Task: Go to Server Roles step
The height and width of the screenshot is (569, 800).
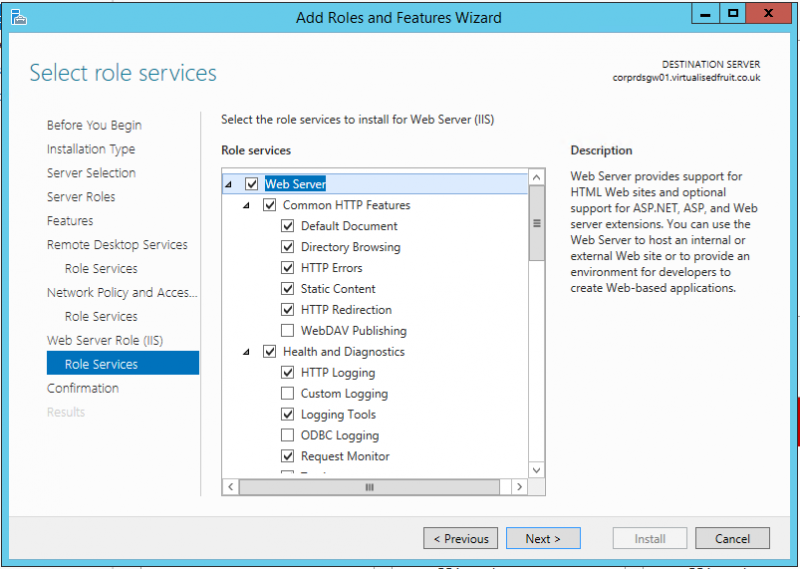Action: (x=81, y=197)
